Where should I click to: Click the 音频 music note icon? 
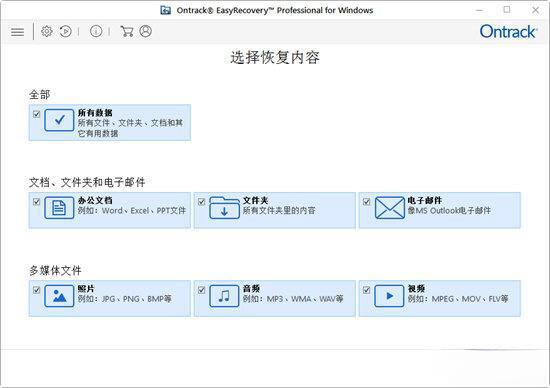pos(224,296)
